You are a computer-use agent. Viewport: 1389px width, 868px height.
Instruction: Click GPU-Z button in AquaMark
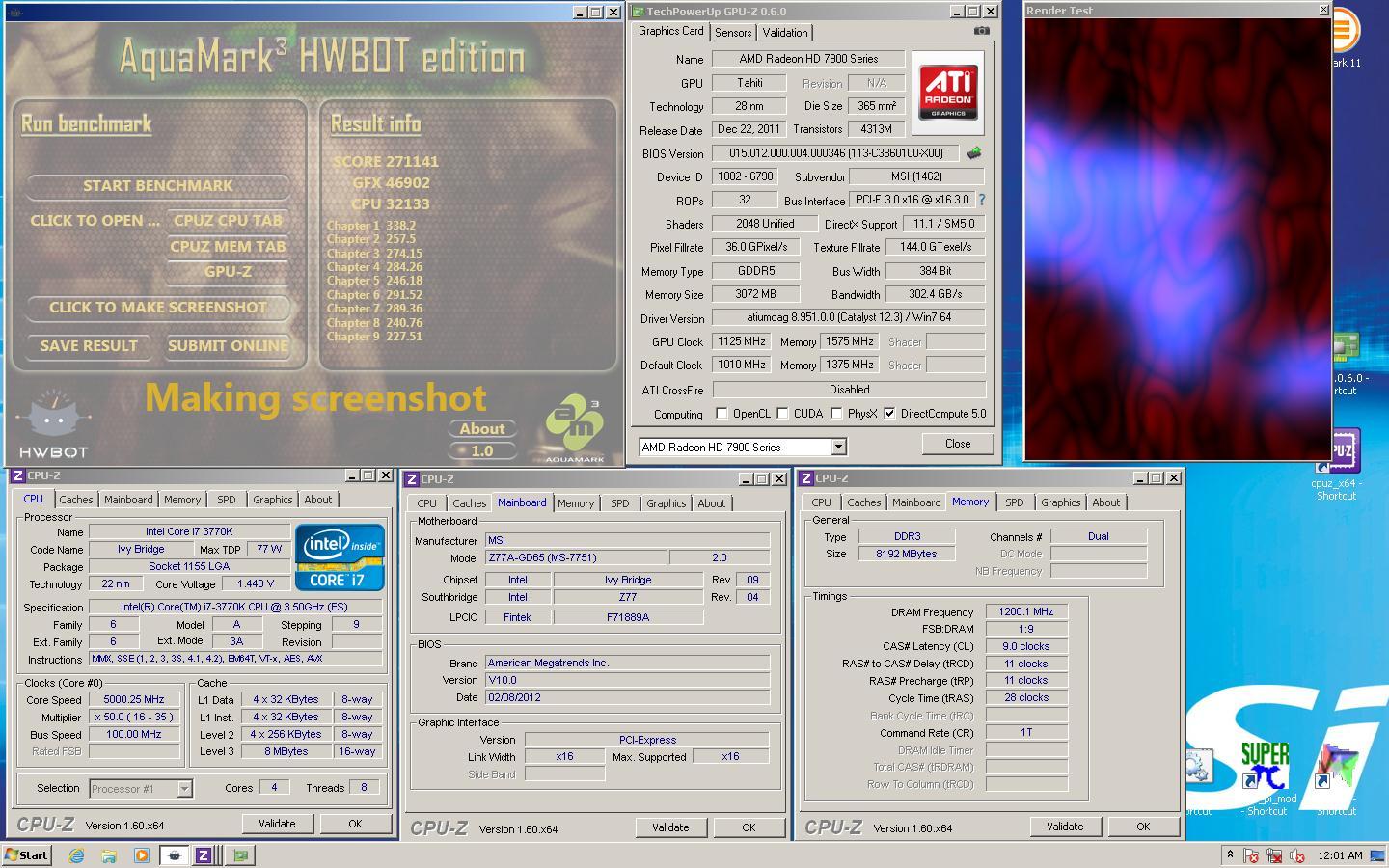tap(229, 272)
